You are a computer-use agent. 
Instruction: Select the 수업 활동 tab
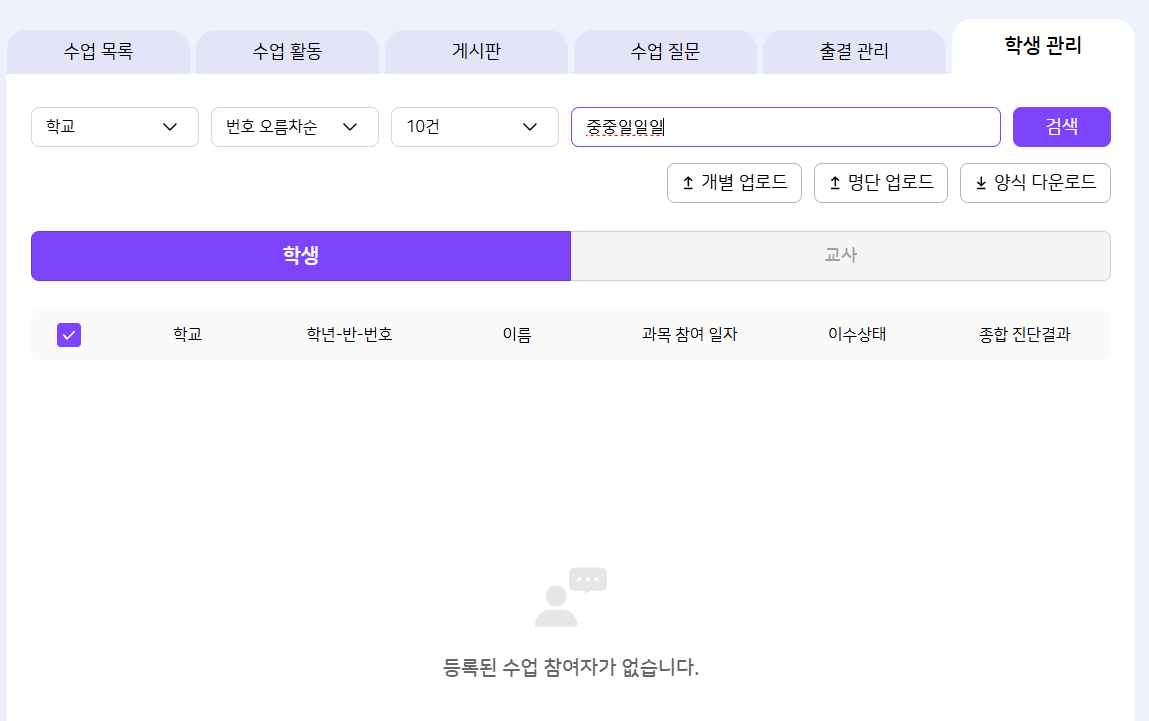pyautogui.click(x=287, y=52)
